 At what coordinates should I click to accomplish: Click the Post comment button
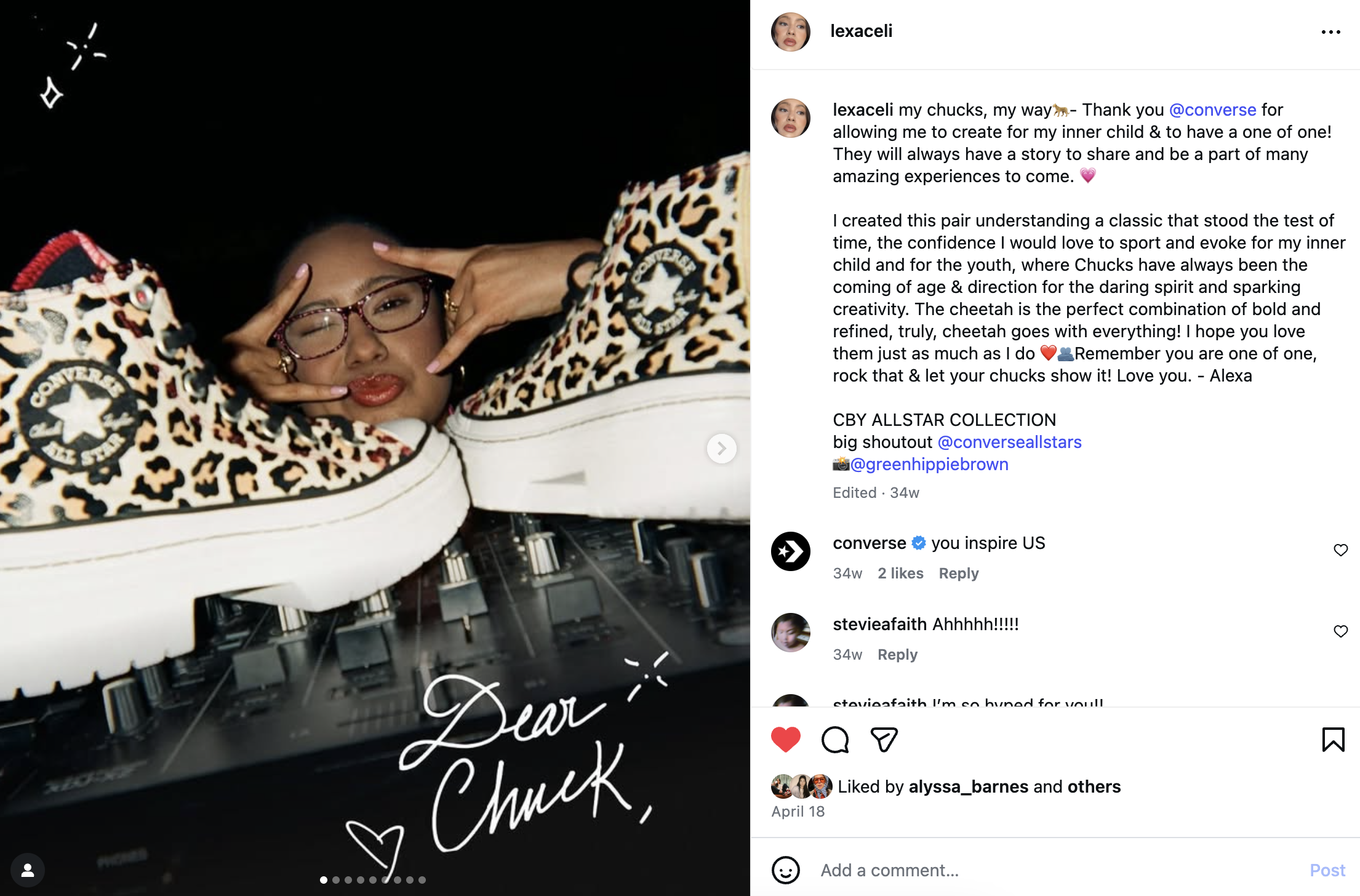coord(1327,870)
